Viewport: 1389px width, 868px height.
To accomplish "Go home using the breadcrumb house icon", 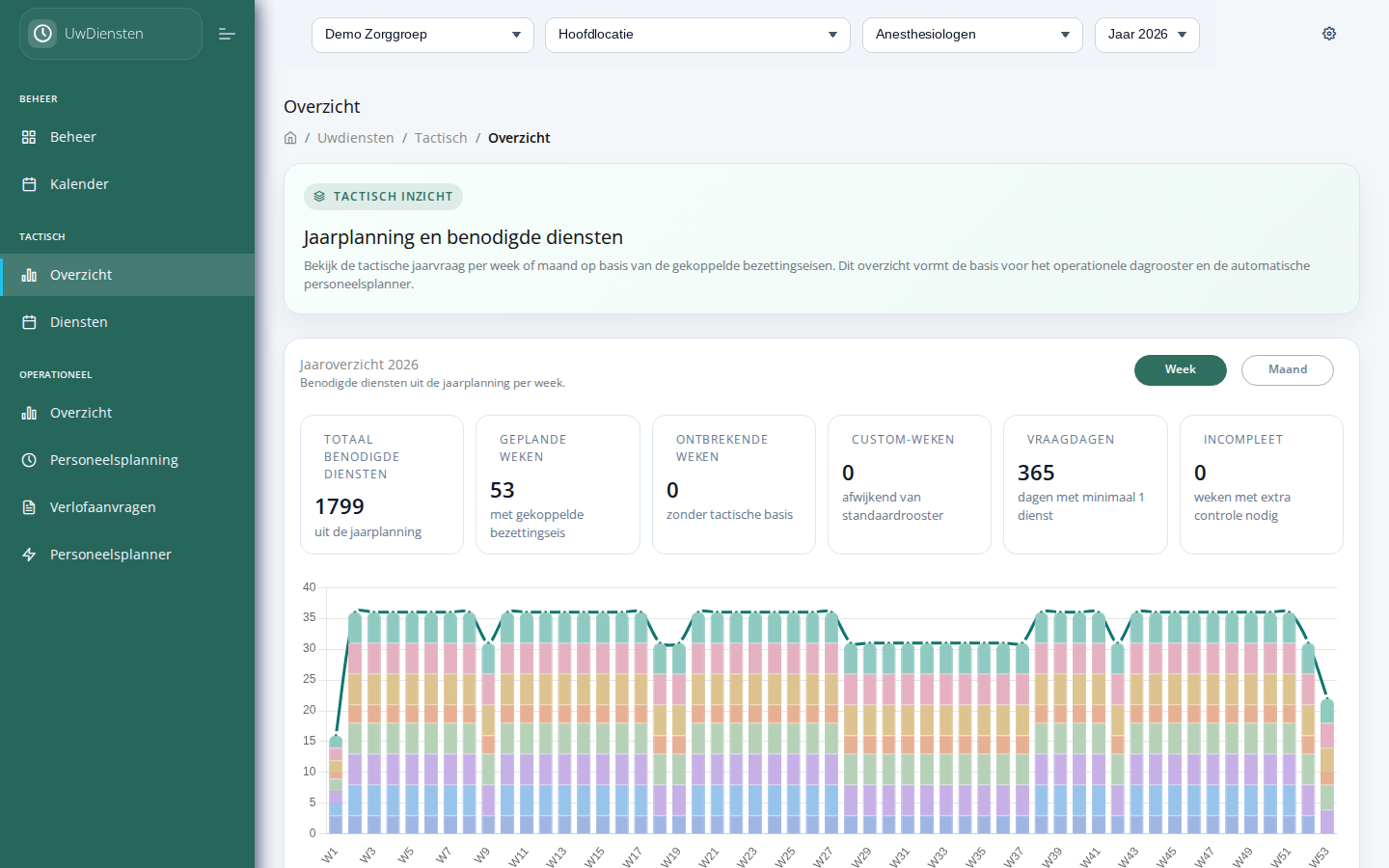I will click(x=290, y=138).
